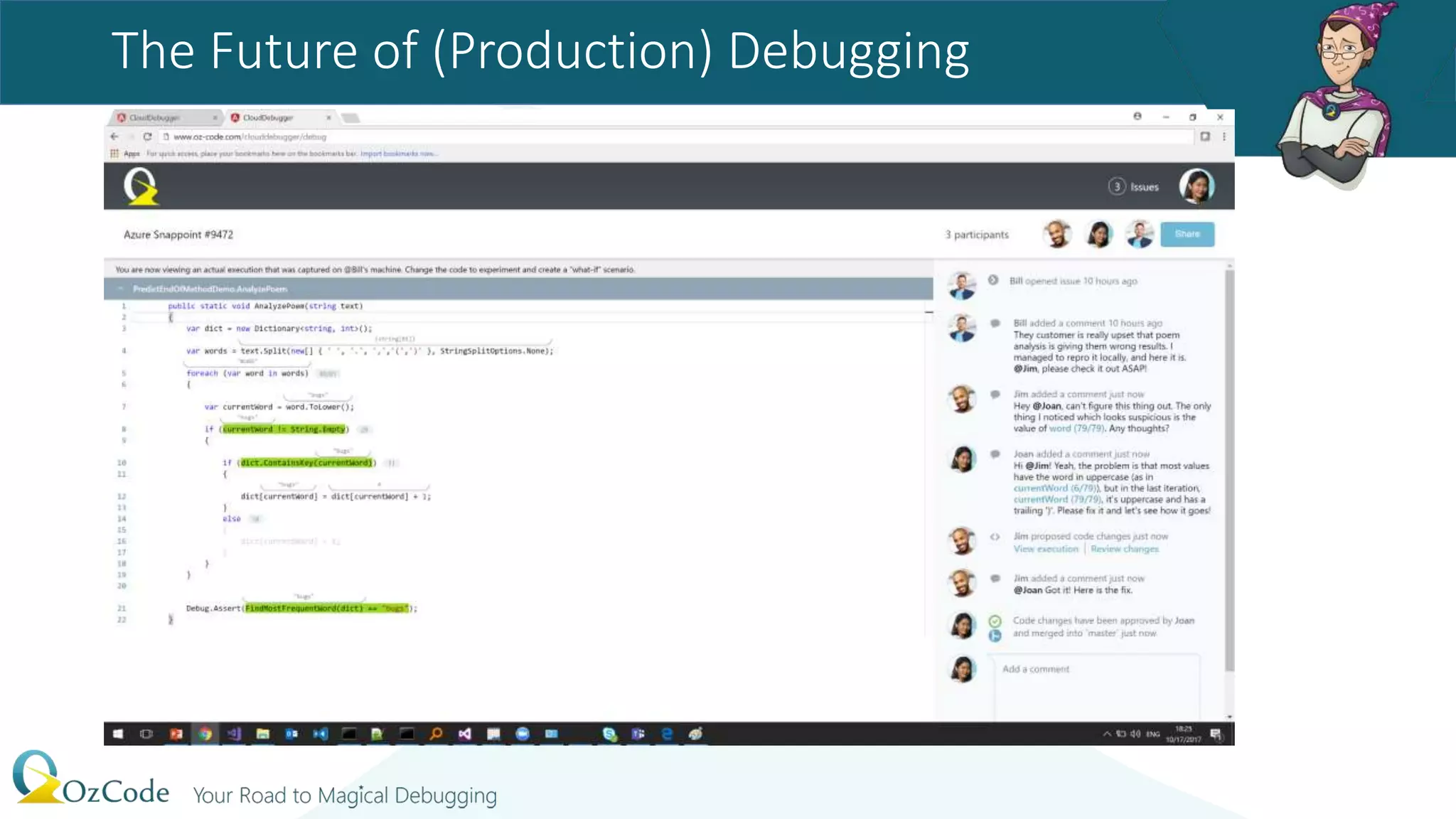Select the middle participant avatar (woman)
The height and width of the screenshot is (819, 1456).
pyautogui.click(x=1099, y=234)
